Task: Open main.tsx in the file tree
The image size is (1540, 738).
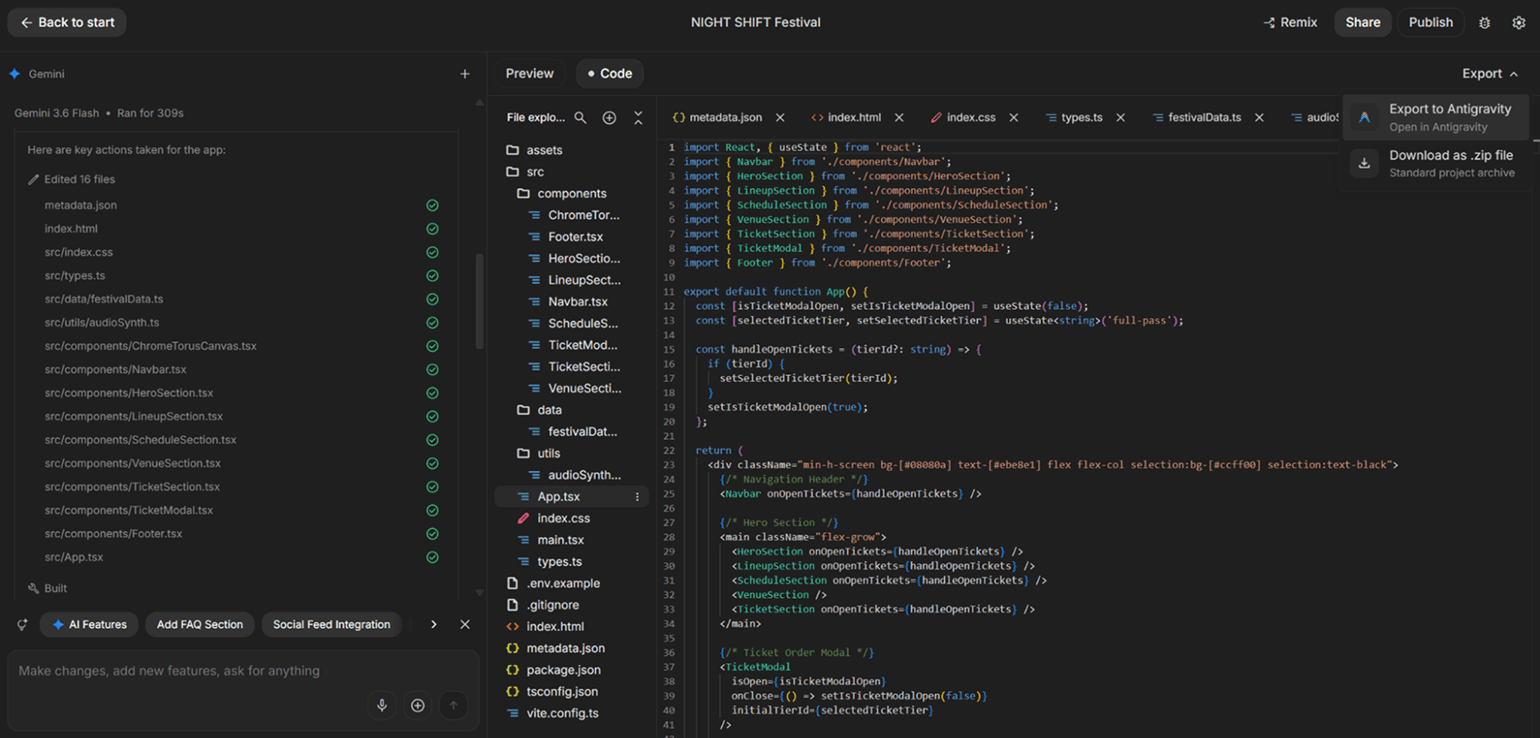Action: click(x=572, y=540)
